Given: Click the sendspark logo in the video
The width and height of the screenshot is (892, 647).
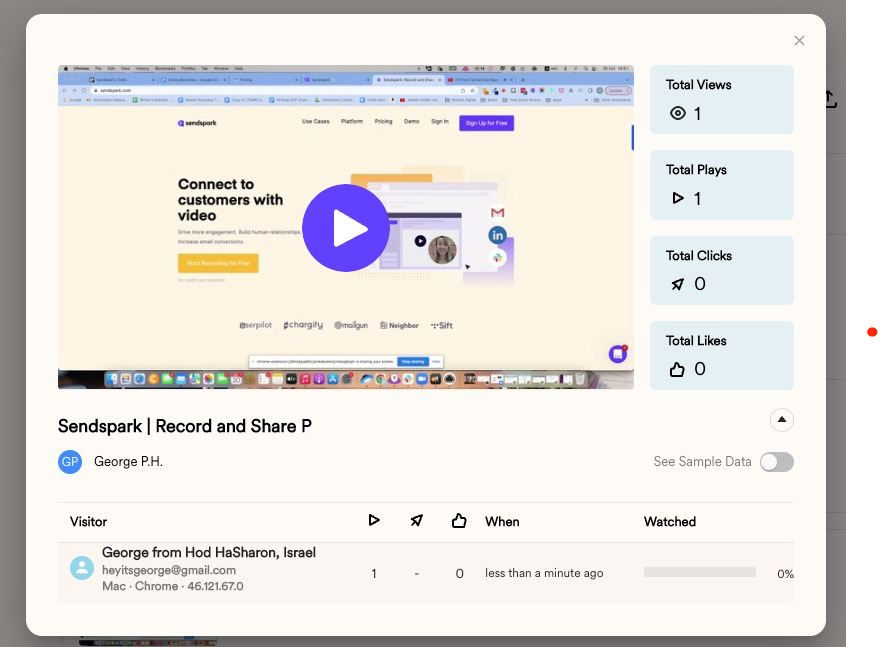Looking at the screenshot, I should (x=197, y=123).
